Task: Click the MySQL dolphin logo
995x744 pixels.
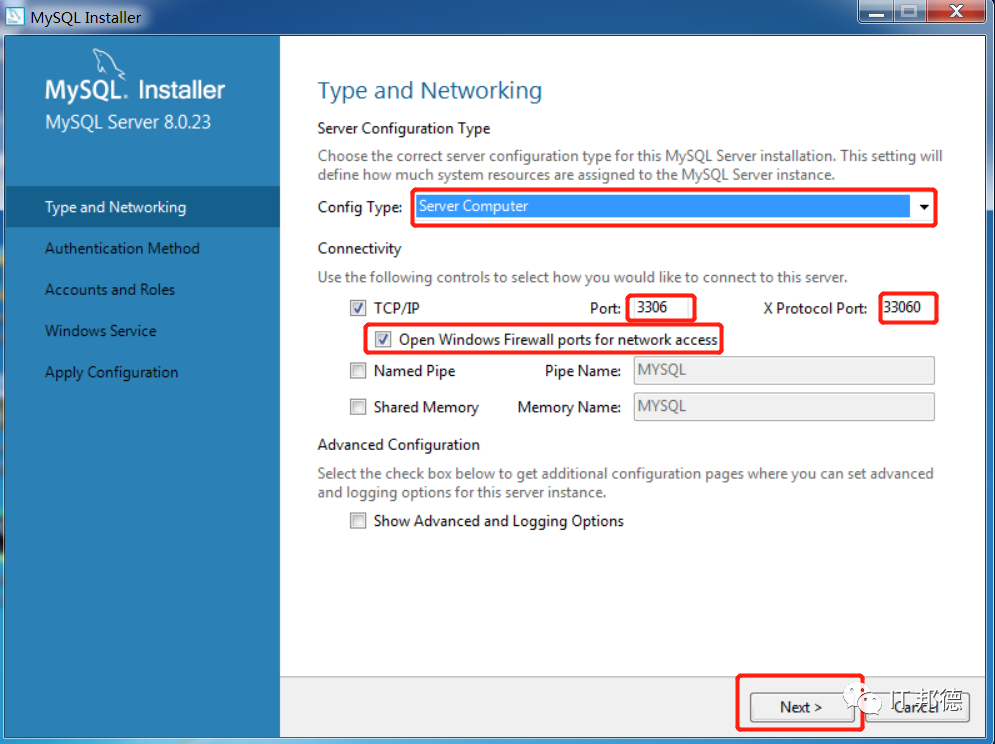Action: click(x=109, y=63)
